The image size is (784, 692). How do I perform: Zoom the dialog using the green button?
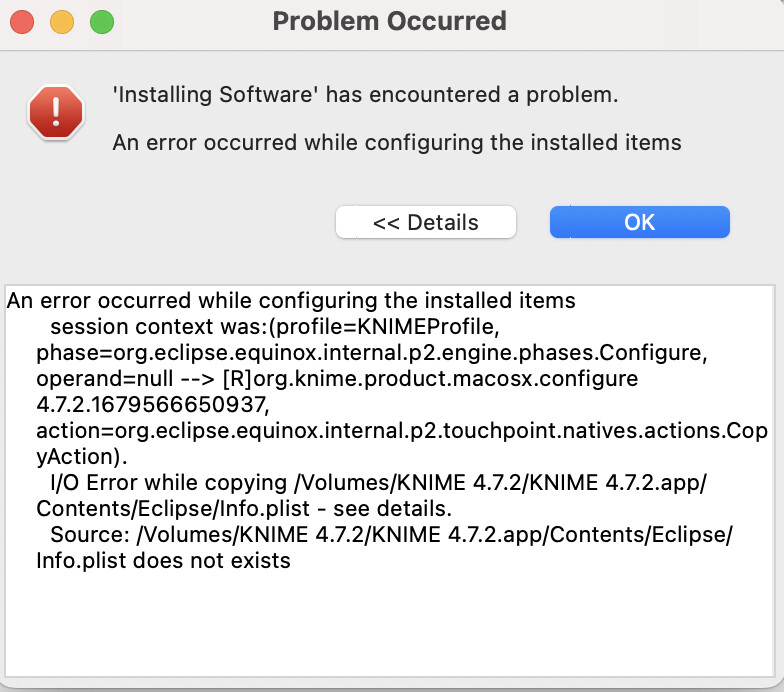[102, 22]
